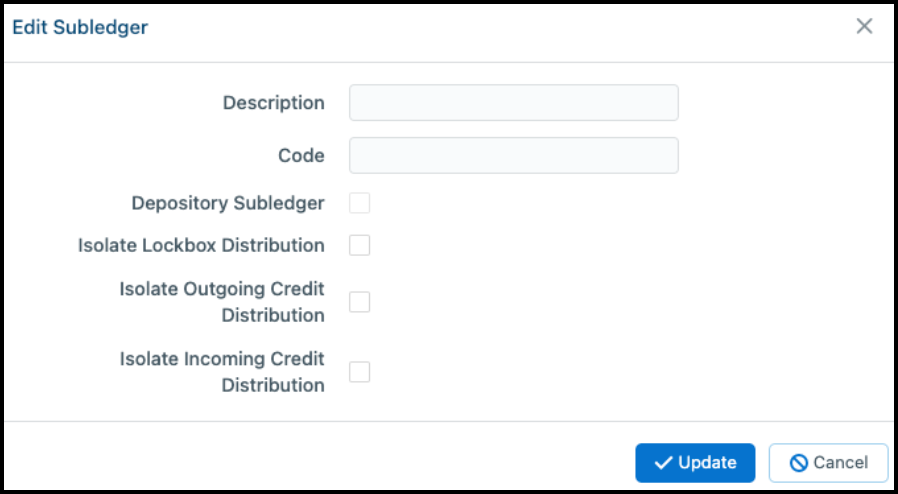The image size is (898, 494).
Task: Click the blank header area beside the title
Action: [498, 27]
